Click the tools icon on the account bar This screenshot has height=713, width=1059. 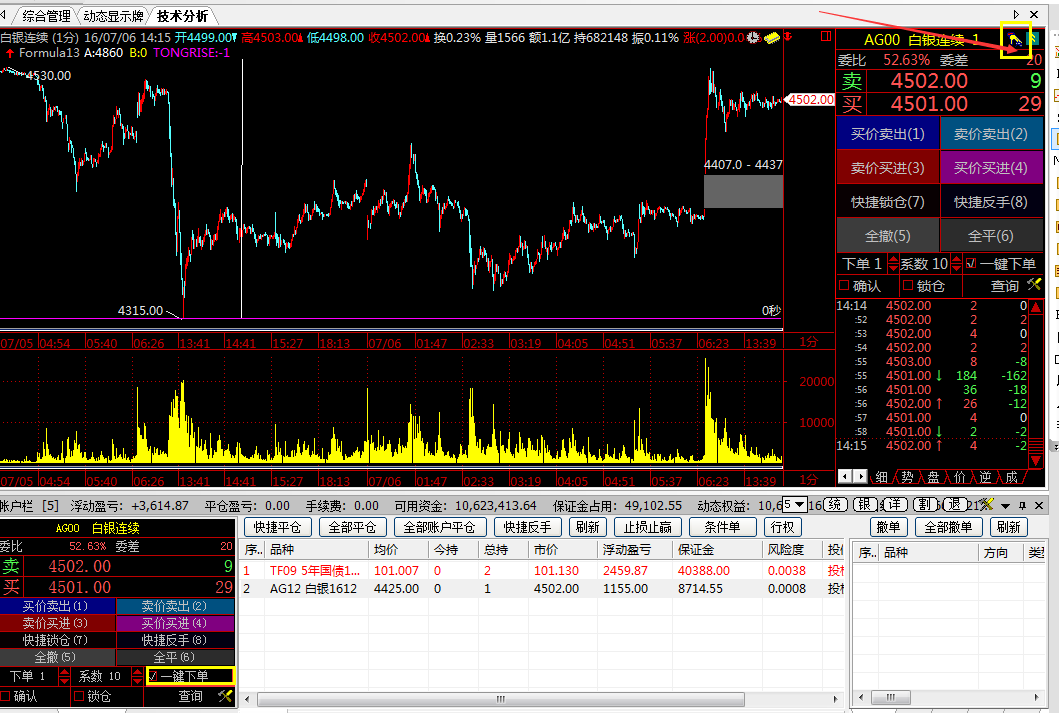point(987,505)
